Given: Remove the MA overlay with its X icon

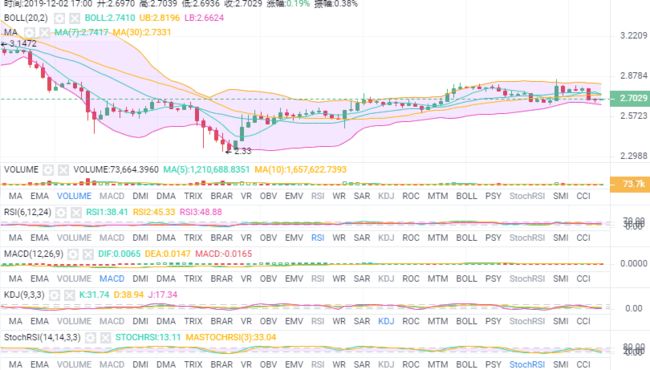Looking at the screenshot, I should [44, 32].
